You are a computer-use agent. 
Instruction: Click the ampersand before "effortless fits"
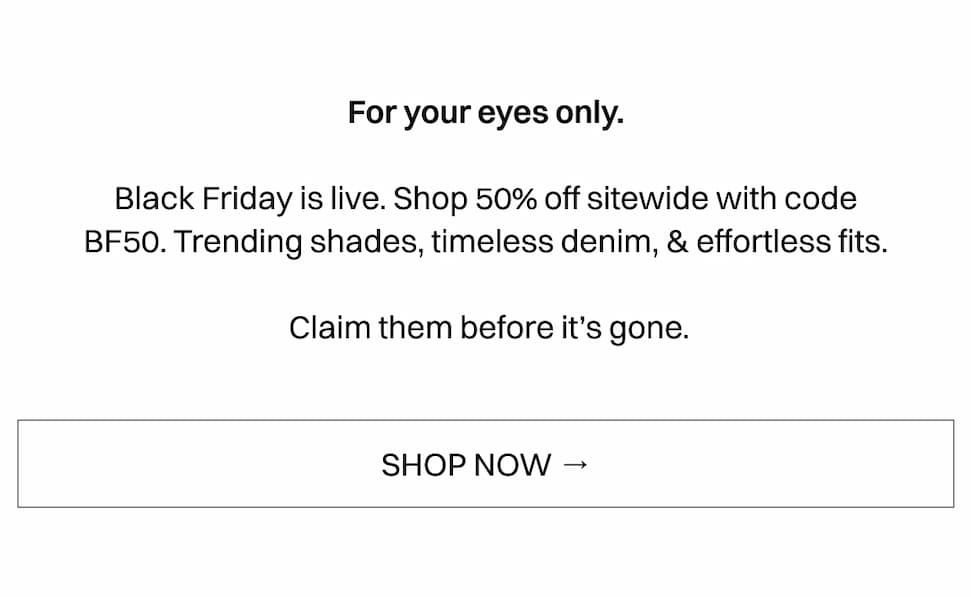(x=677, y=243)
